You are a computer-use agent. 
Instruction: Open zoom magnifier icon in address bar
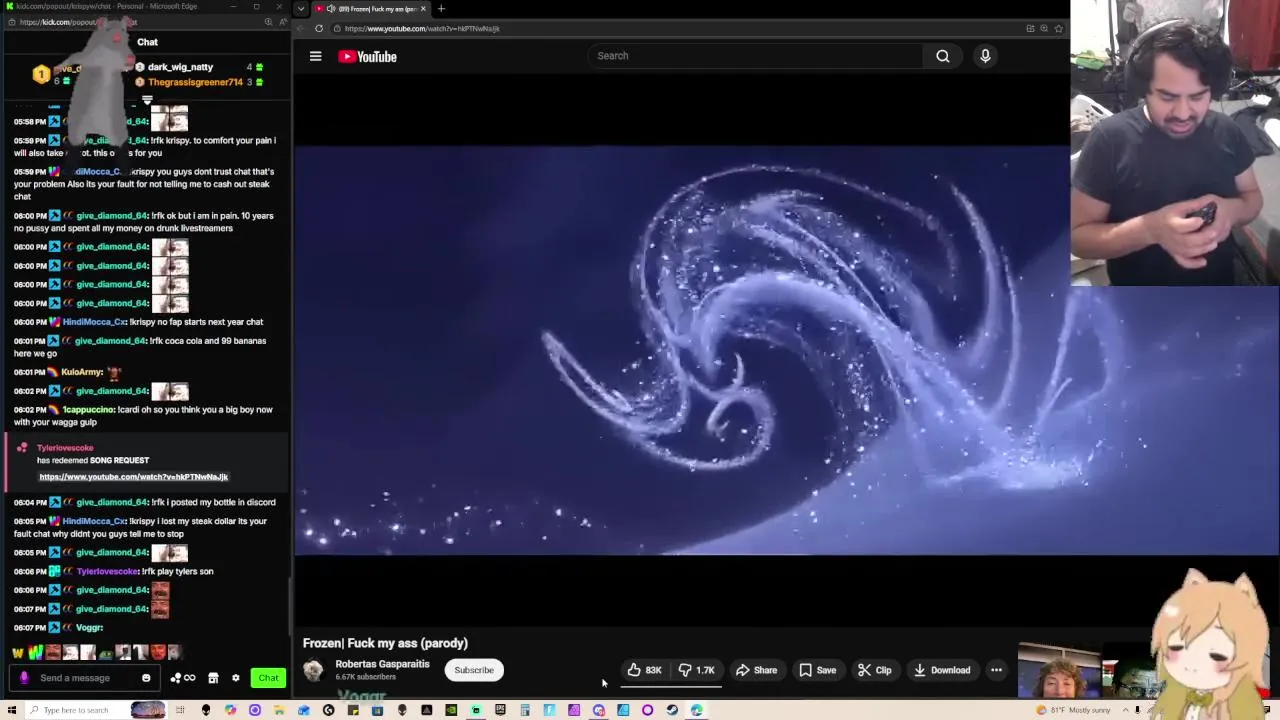tap(1044, 28)
